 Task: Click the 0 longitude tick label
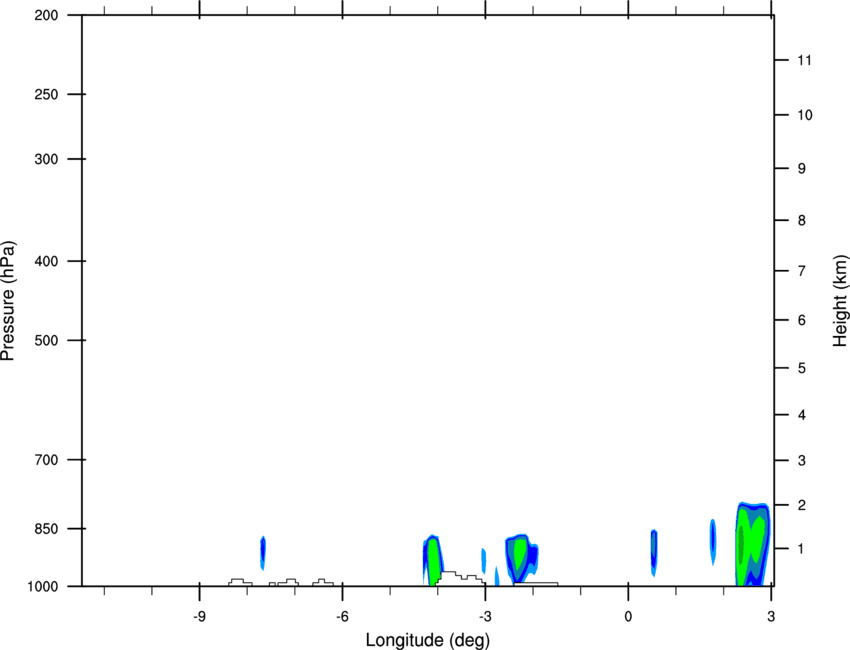(x=628, y=617)
